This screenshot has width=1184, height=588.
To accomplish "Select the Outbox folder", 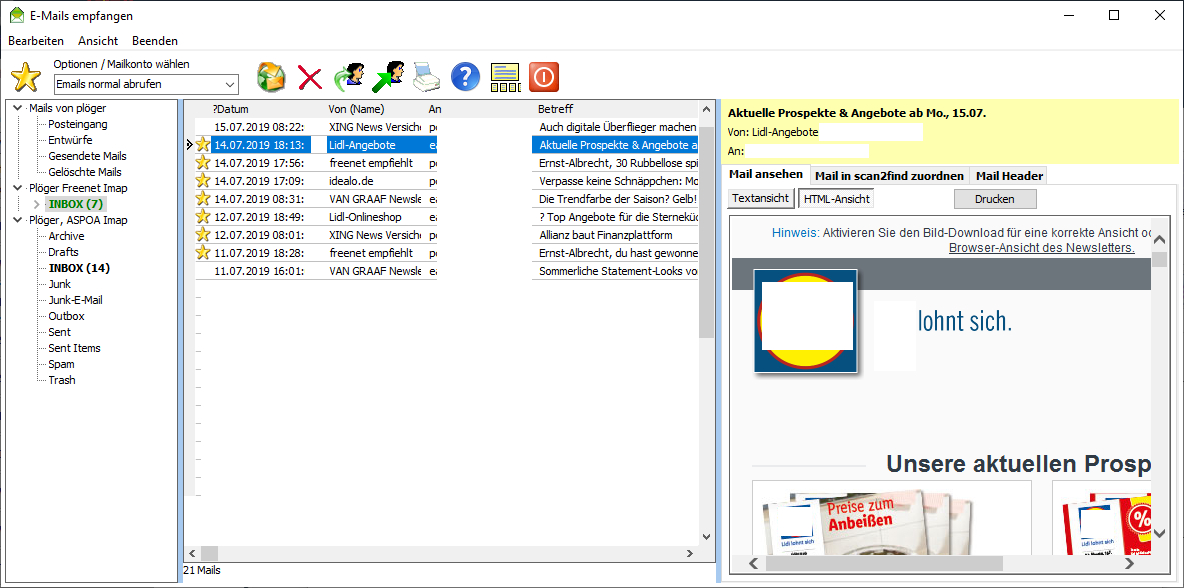I will (x=66, y=316).
